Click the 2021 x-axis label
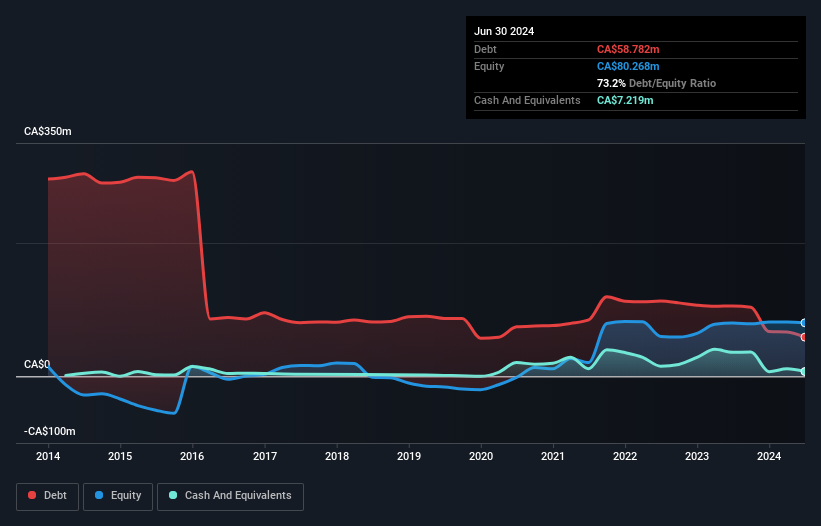Screen dimensions: 821x526 [x=553, y=456]
